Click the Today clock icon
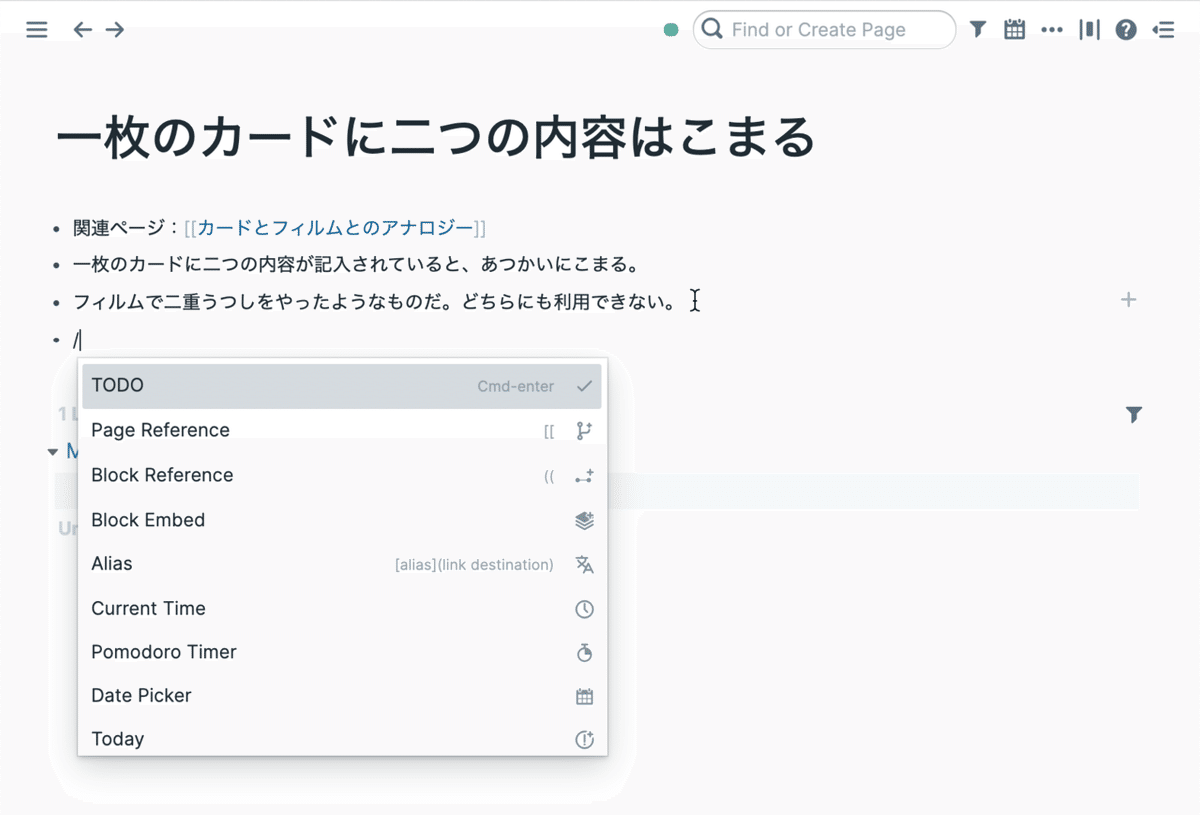Screen dimensions: 1200x815 point(585,740)
